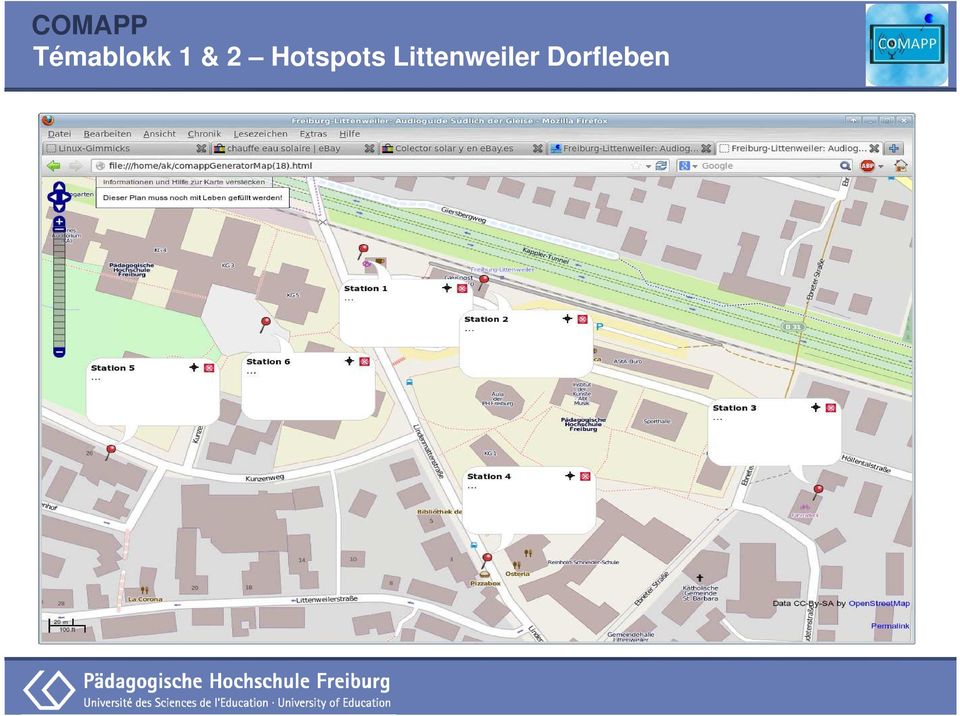Close the Station 3 popup
This screenshot has width=960, height=716.
[x=831, y=408]
